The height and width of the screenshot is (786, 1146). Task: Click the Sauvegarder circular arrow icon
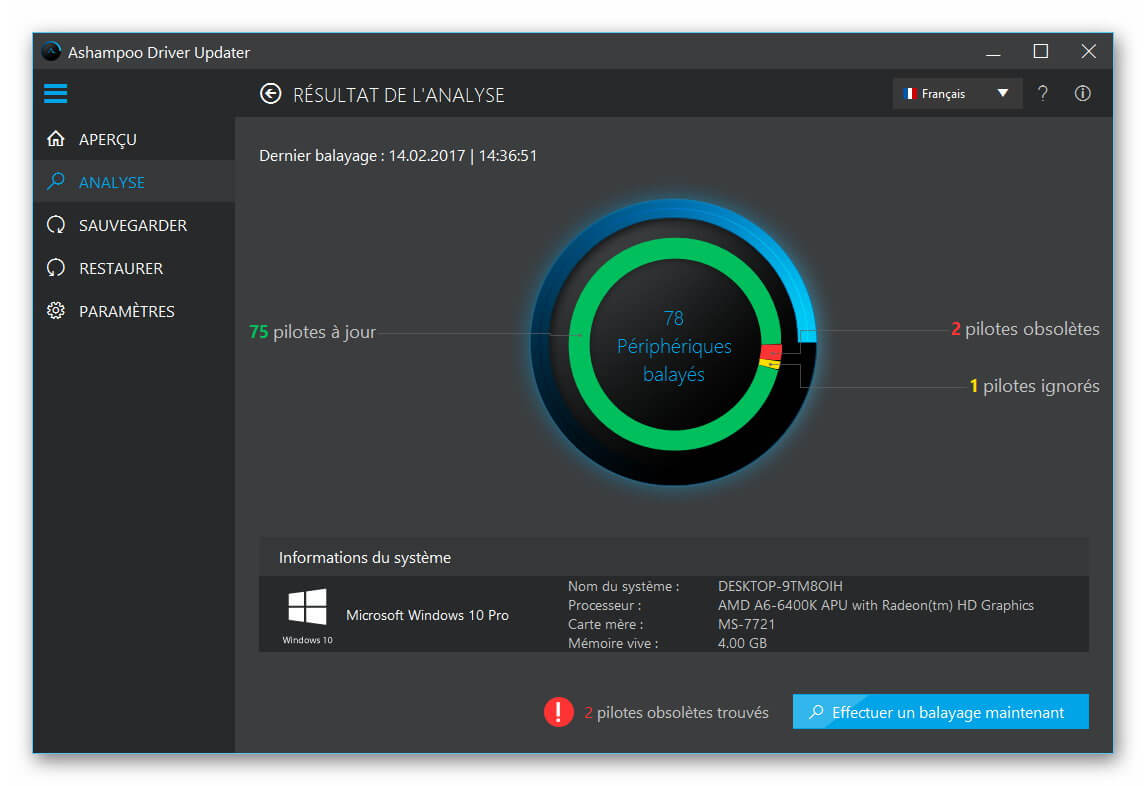point(56,224)
